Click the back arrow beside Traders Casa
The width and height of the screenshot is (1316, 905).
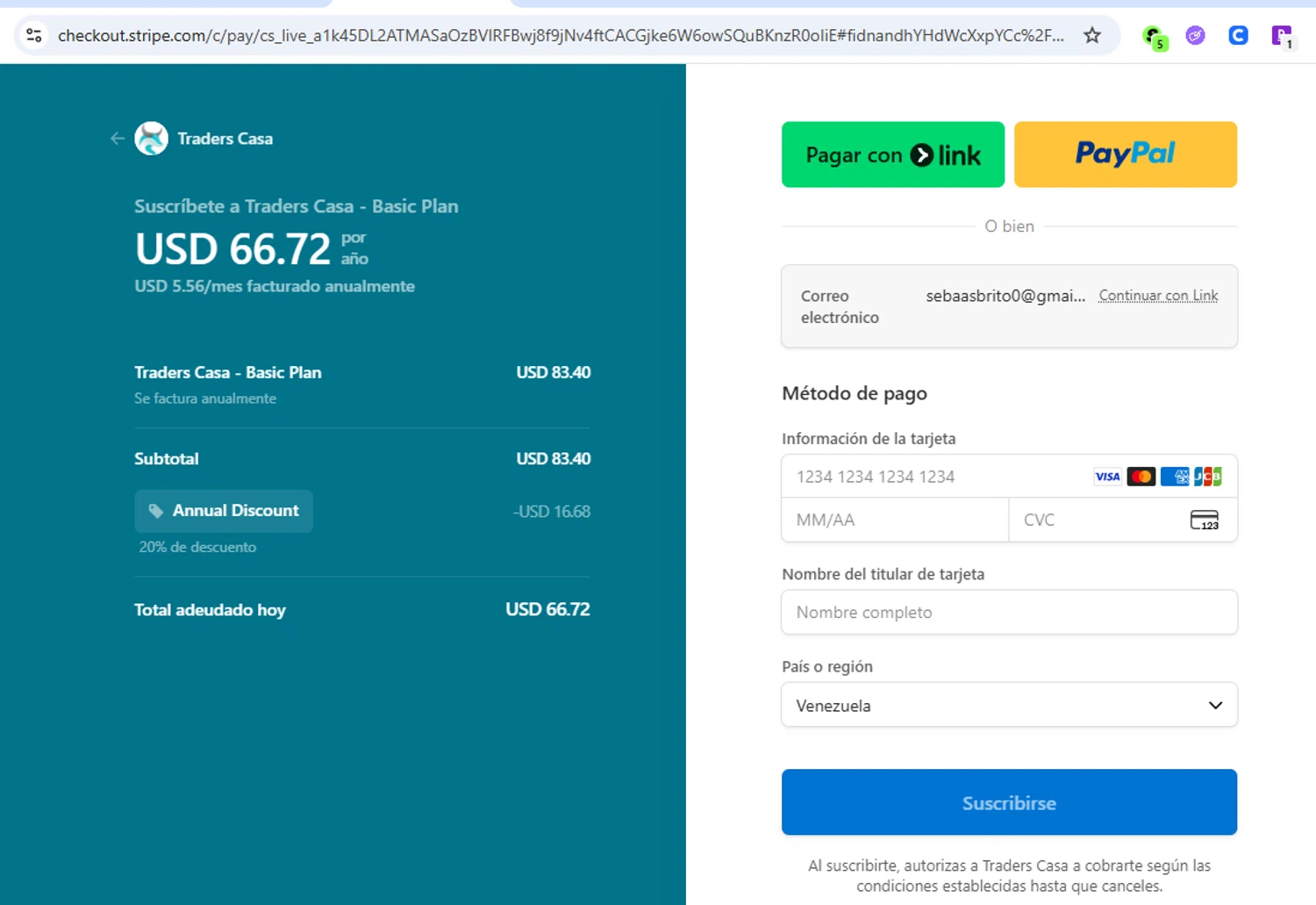117,139
